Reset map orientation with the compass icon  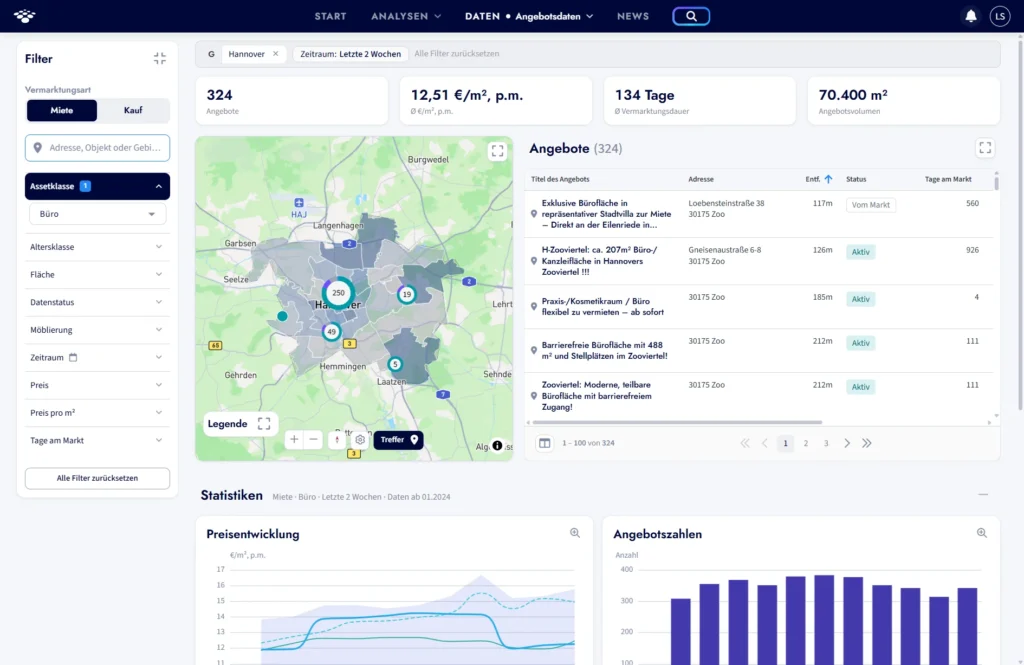[337, 440]
